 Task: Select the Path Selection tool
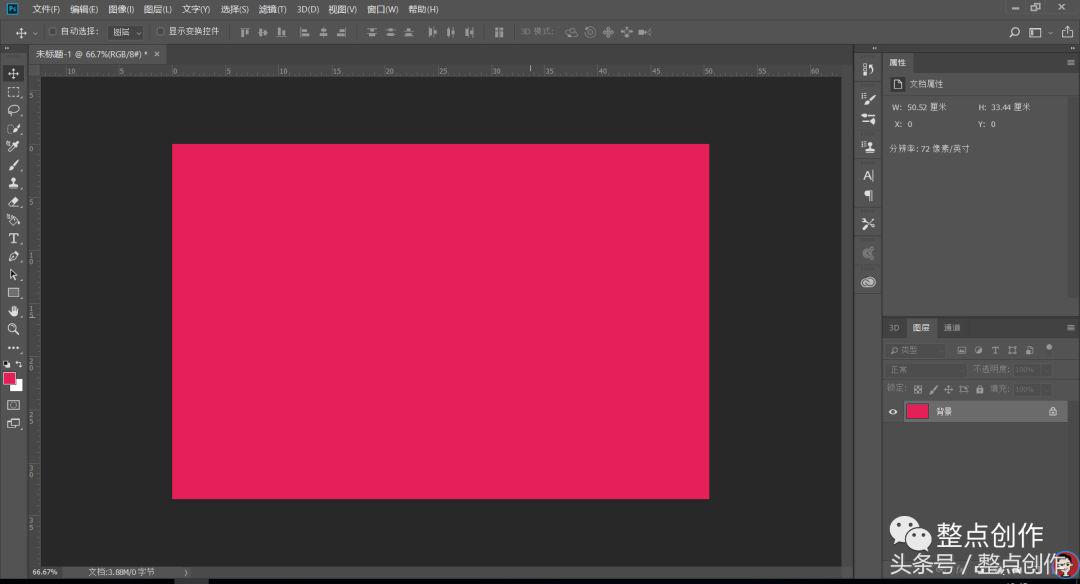coord(13,275)
